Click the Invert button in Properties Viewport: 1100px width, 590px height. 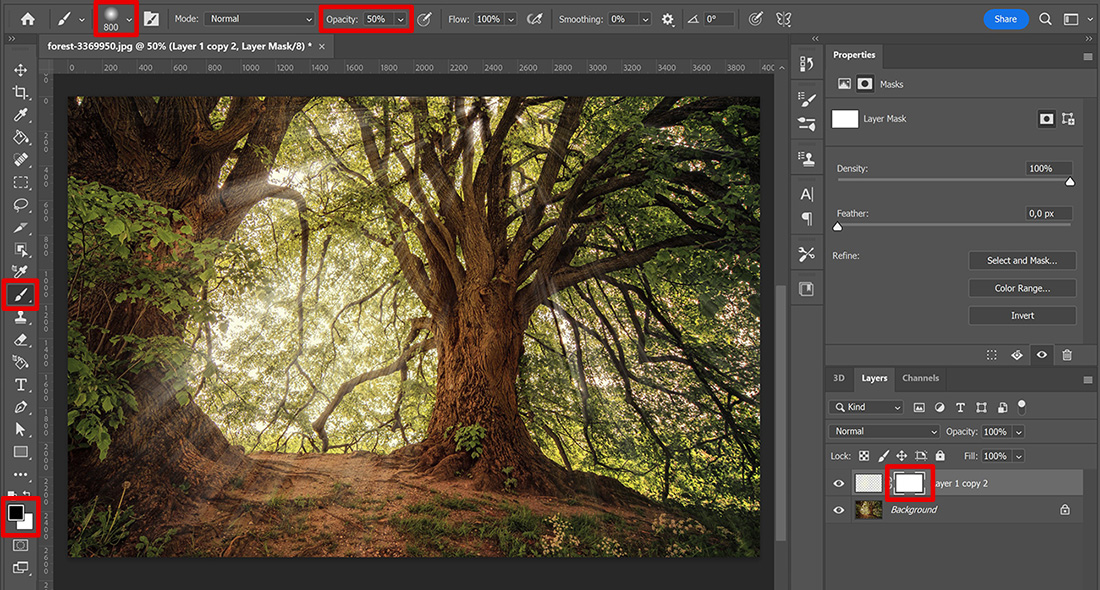(x=1022, y=315)
